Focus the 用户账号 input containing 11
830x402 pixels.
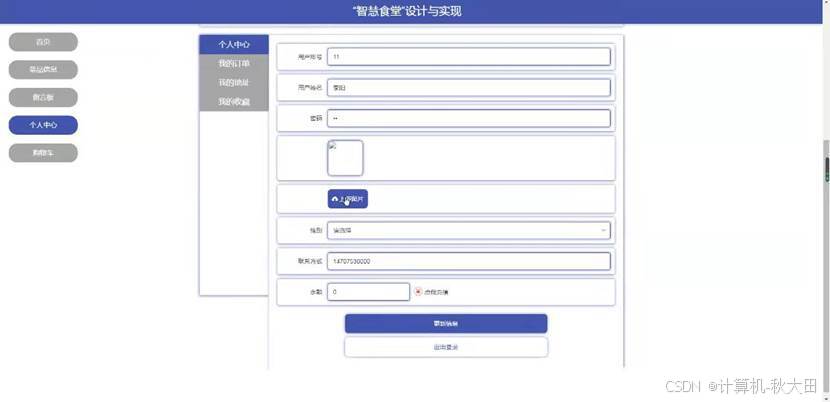[468, 57]
